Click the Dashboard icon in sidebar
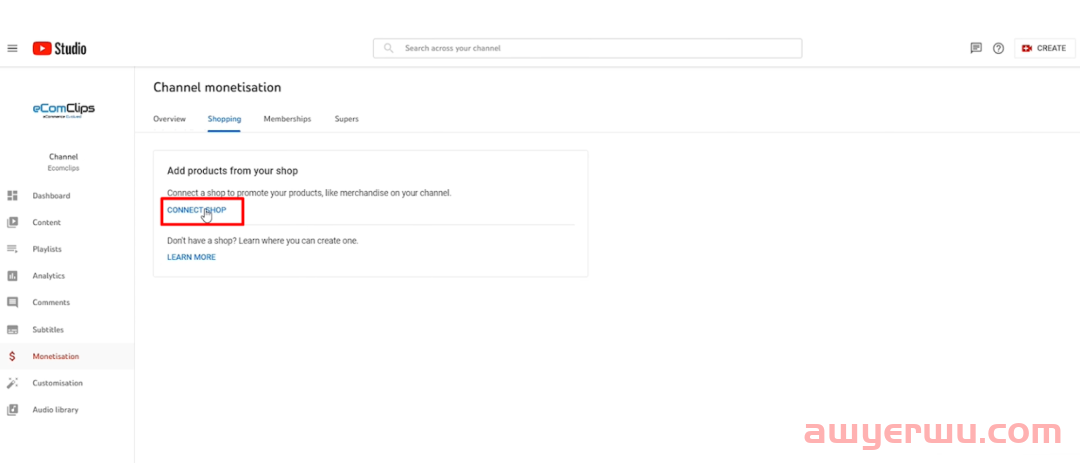This screenshot has width=1080, height=463. 12,196
